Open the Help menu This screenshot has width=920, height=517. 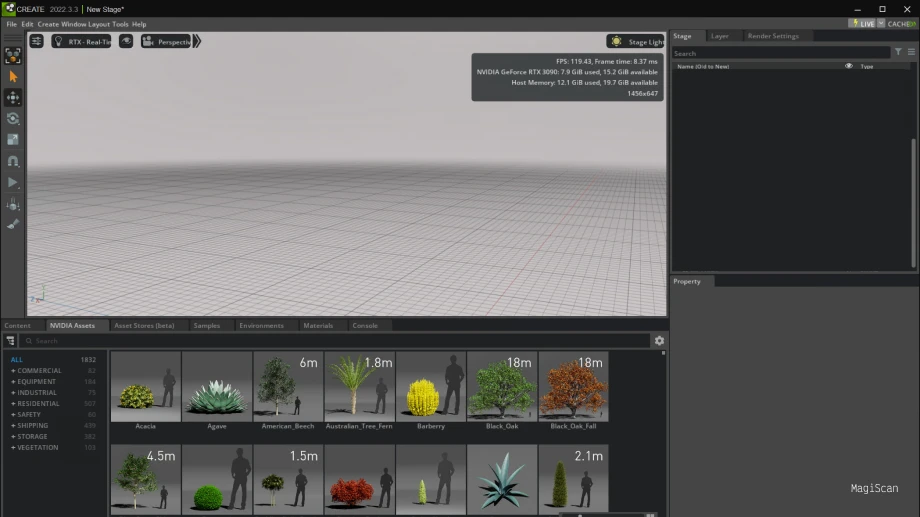point(139,24)
